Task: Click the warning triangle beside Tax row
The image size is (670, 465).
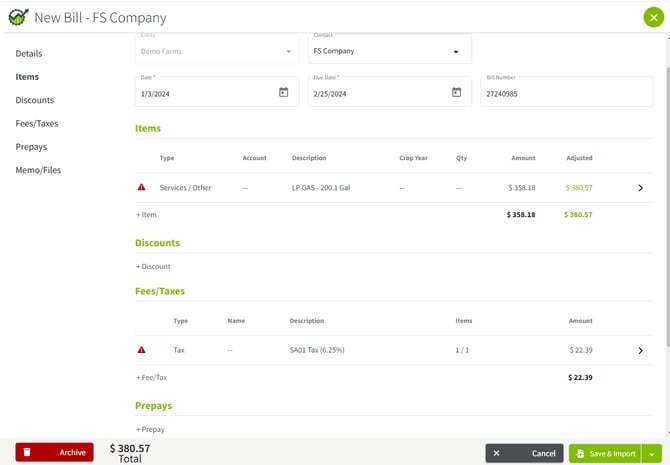Action: click(141, 350)
